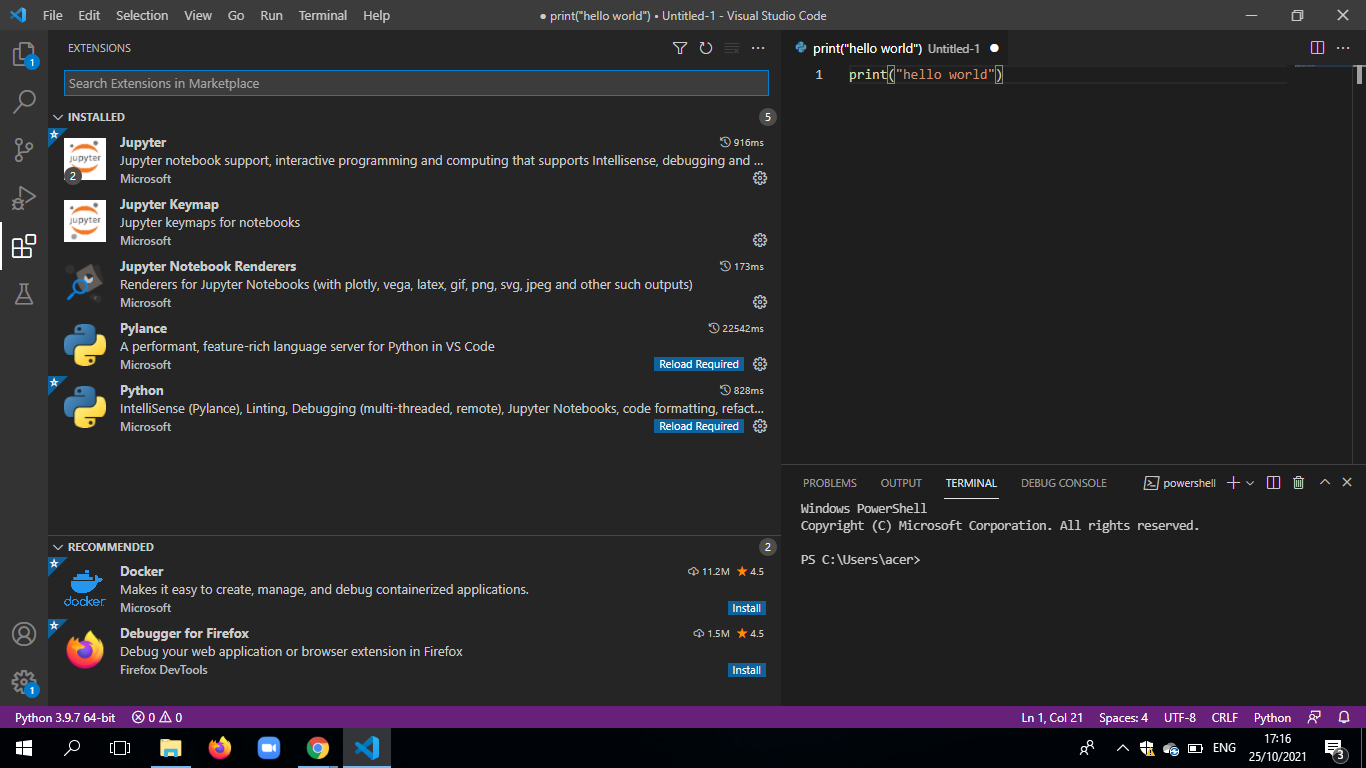
Task: Toggle maximize panel with the chevron
Action: pos(1324,482)
